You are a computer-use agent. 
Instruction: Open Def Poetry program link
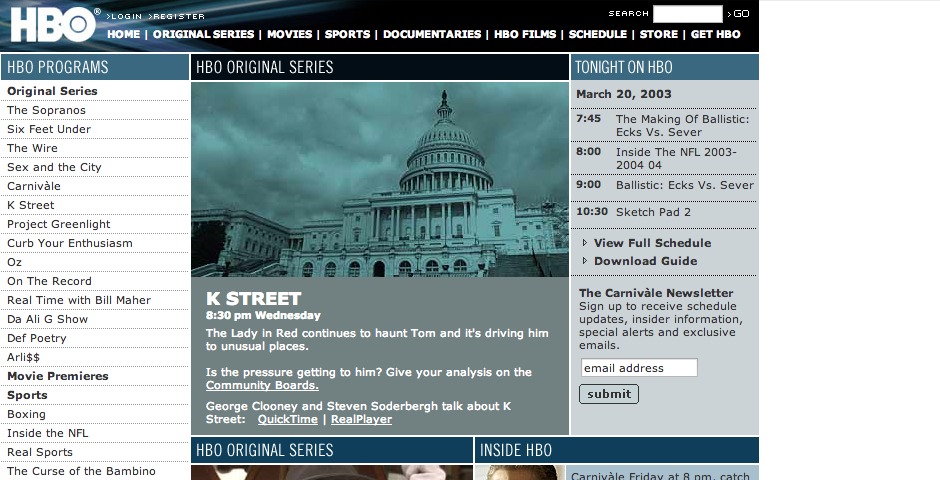point(37,339)
